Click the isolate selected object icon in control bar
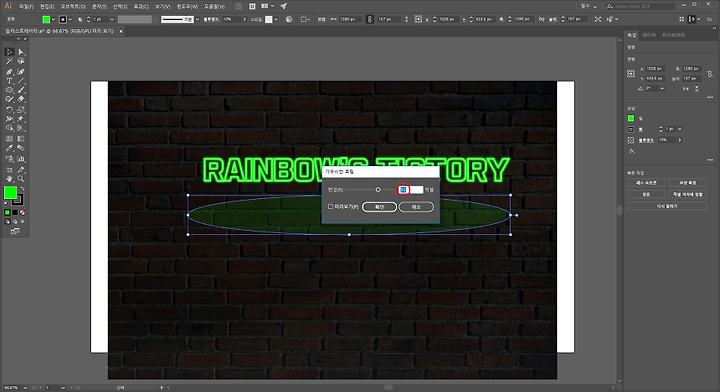 [x=597, y=19]
